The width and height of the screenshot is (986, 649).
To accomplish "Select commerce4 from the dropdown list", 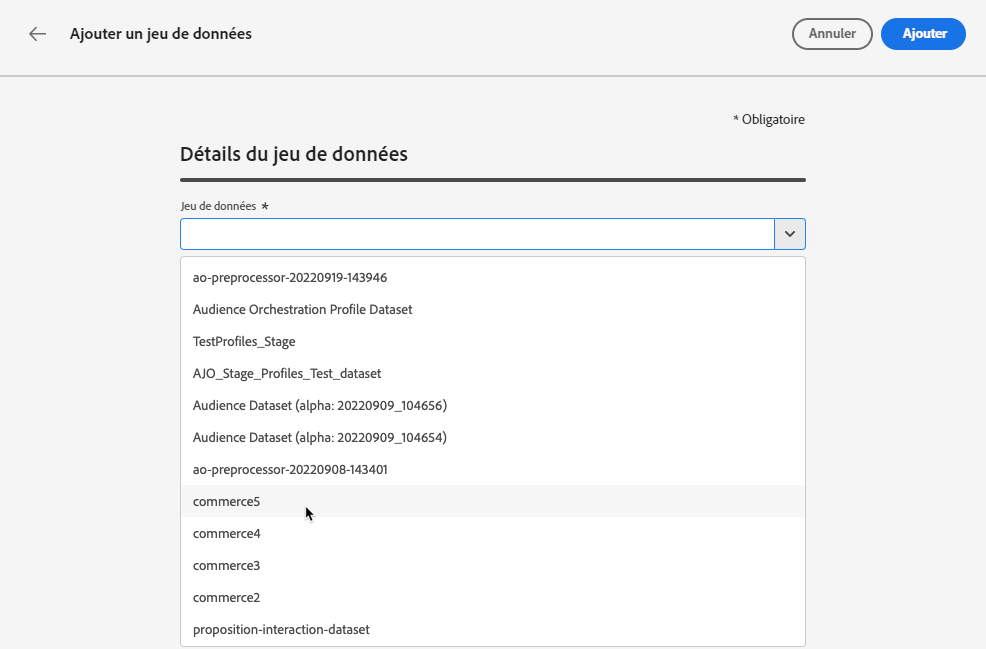I will coord(227,533).
